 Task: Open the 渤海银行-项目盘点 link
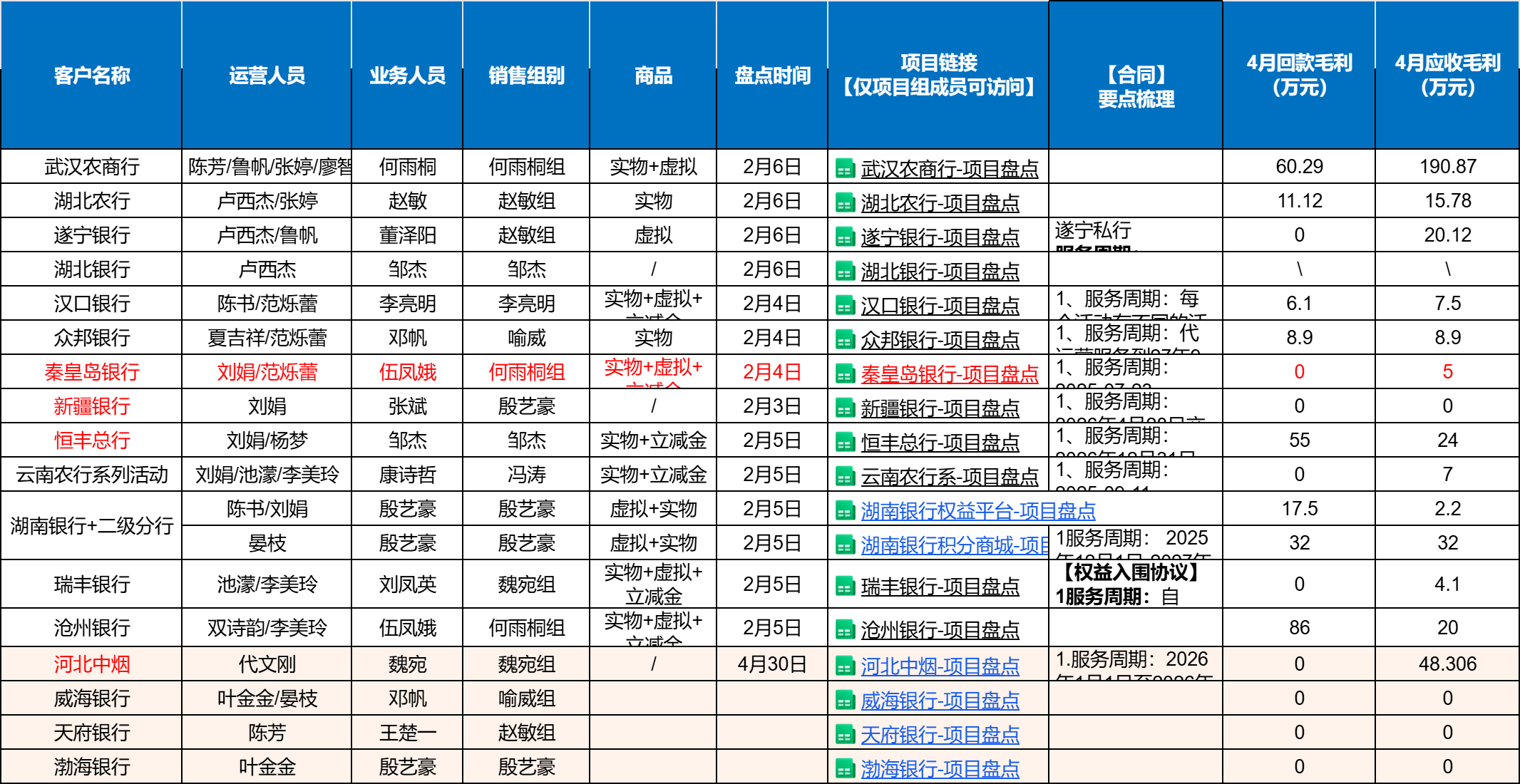(x=940, y=769)
